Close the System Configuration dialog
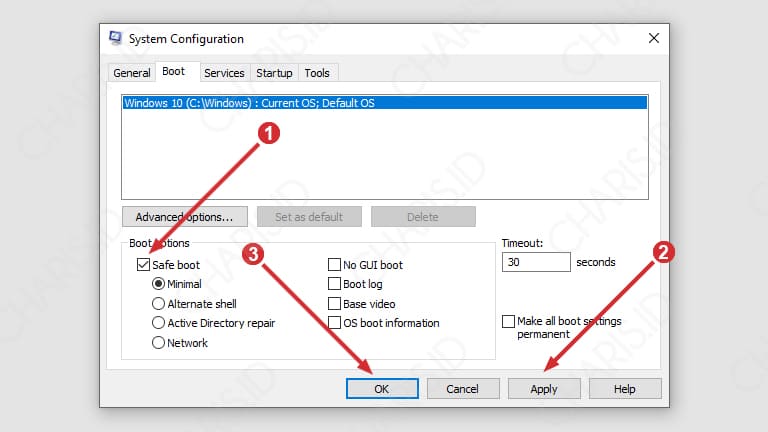The width and height of the screenshot is (768, 432). click(653, 38)
